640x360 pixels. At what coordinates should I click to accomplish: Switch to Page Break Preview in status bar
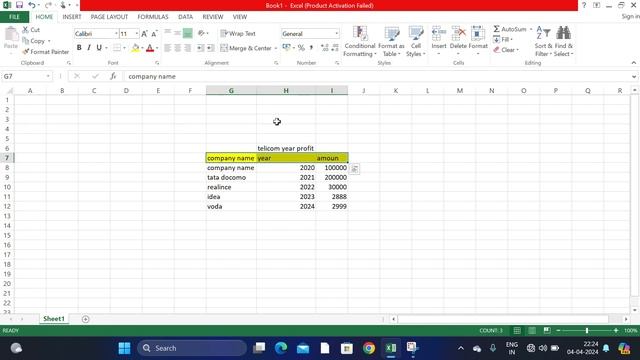pos(547,330)
